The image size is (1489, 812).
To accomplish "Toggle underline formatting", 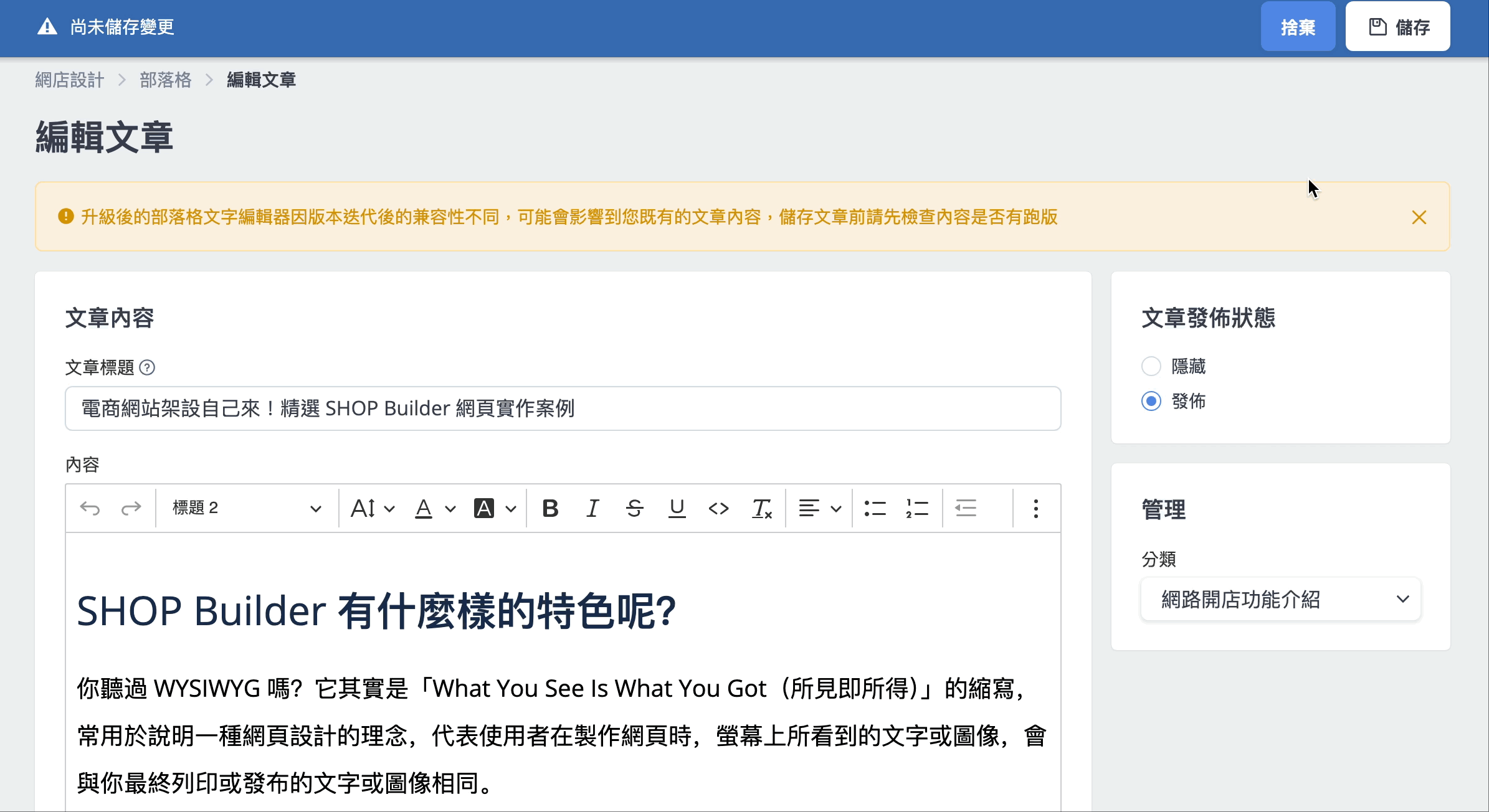I will (x=677, y=508).
